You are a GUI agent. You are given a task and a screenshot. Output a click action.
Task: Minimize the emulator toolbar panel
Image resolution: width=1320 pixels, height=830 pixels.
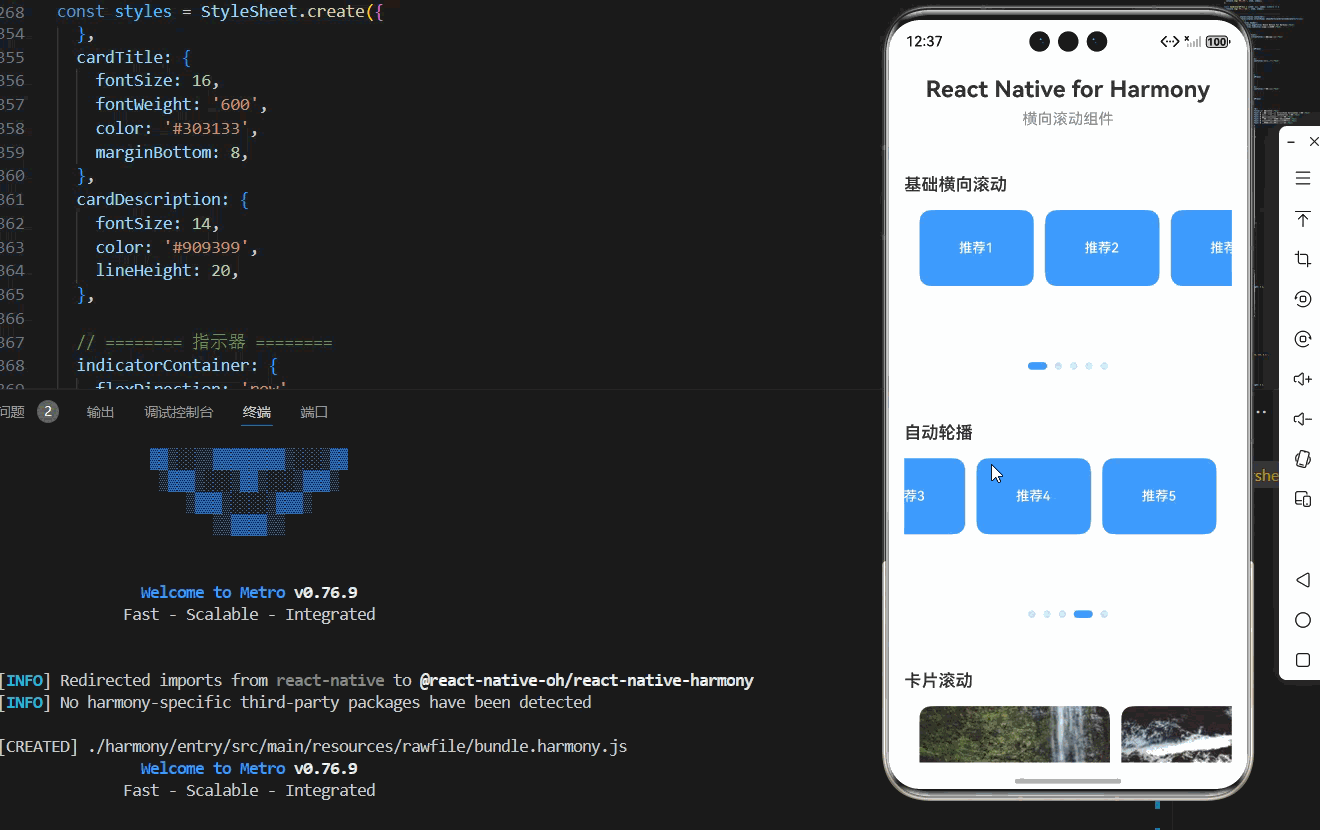point(1291,142)
